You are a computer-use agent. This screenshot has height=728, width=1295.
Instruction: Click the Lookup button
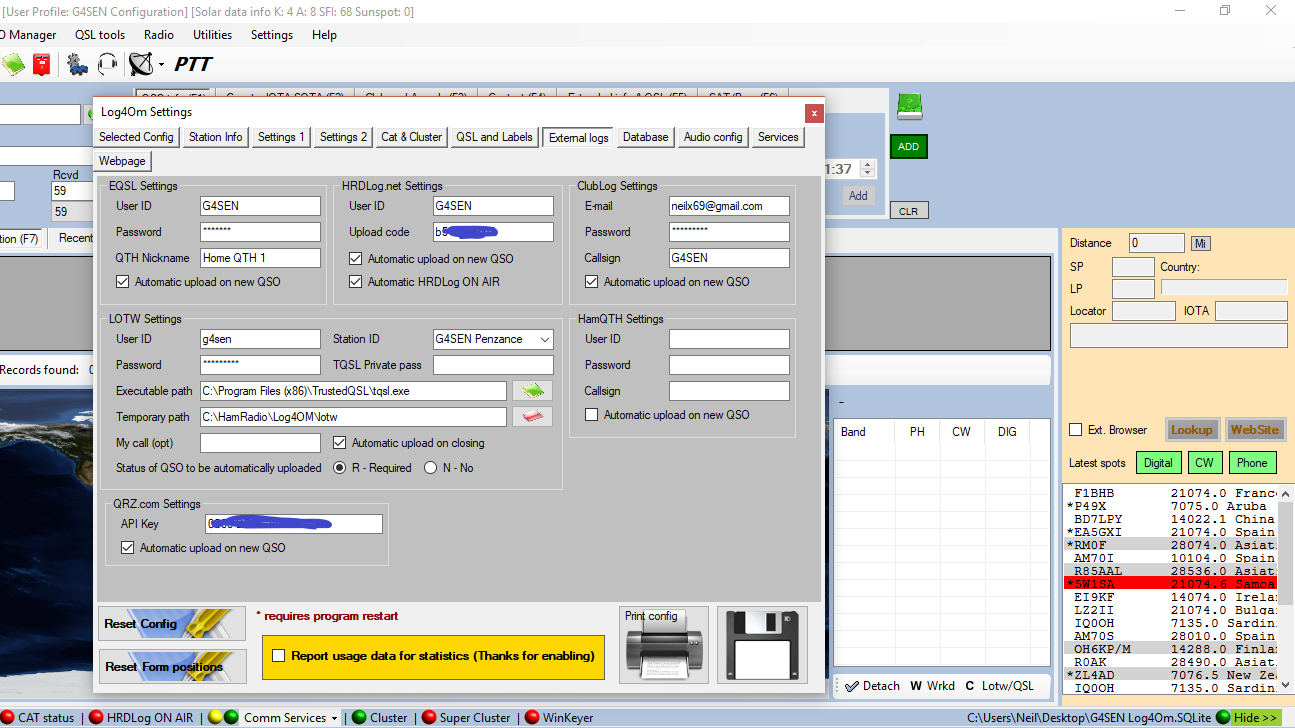click(x=1192, y=430)
